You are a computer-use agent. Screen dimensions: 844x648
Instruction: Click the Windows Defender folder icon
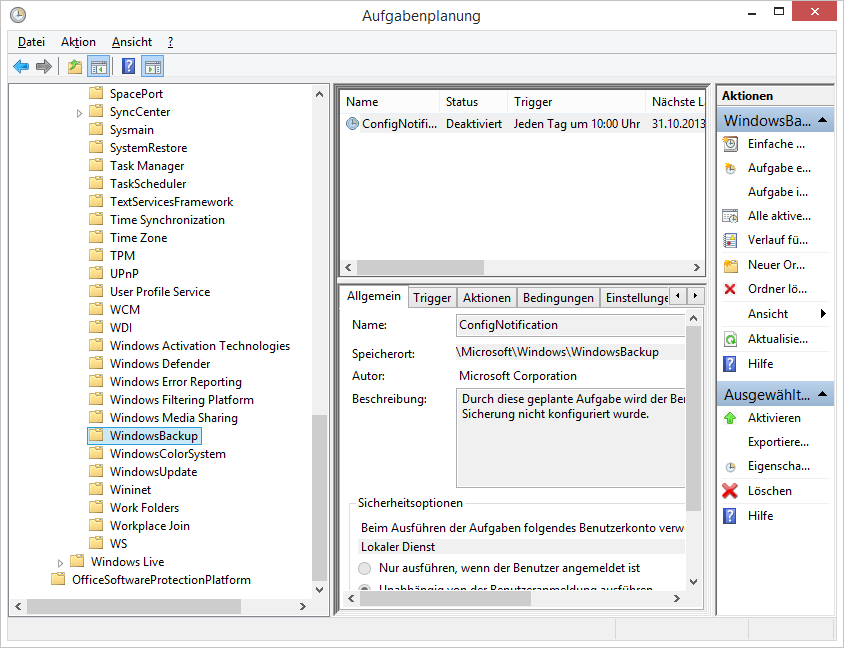click(96, 363)
